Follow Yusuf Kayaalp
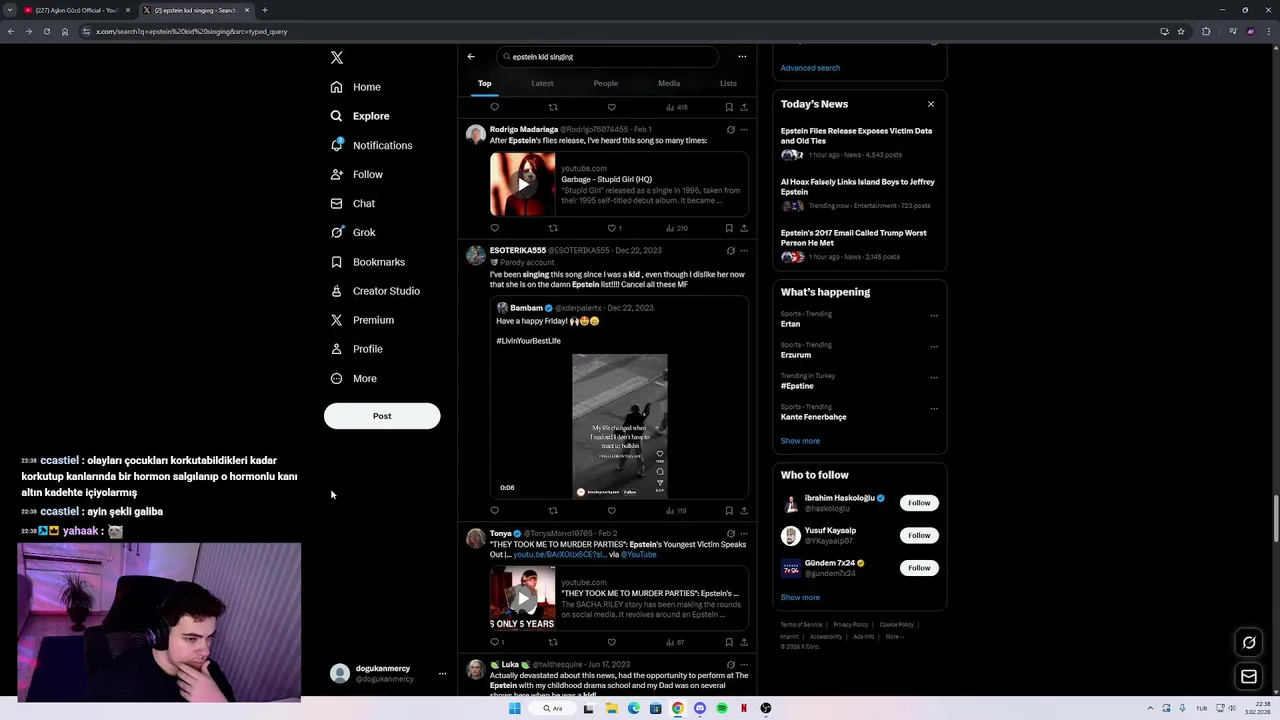Viewport: 1280px width, 720px height. tap(919, 535)
